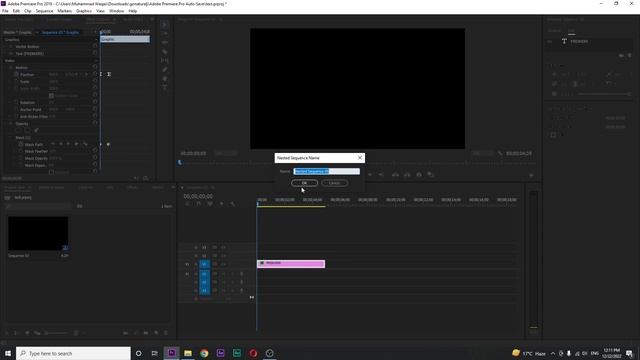Click the nested sequence Name input field

tap(327, 171)
